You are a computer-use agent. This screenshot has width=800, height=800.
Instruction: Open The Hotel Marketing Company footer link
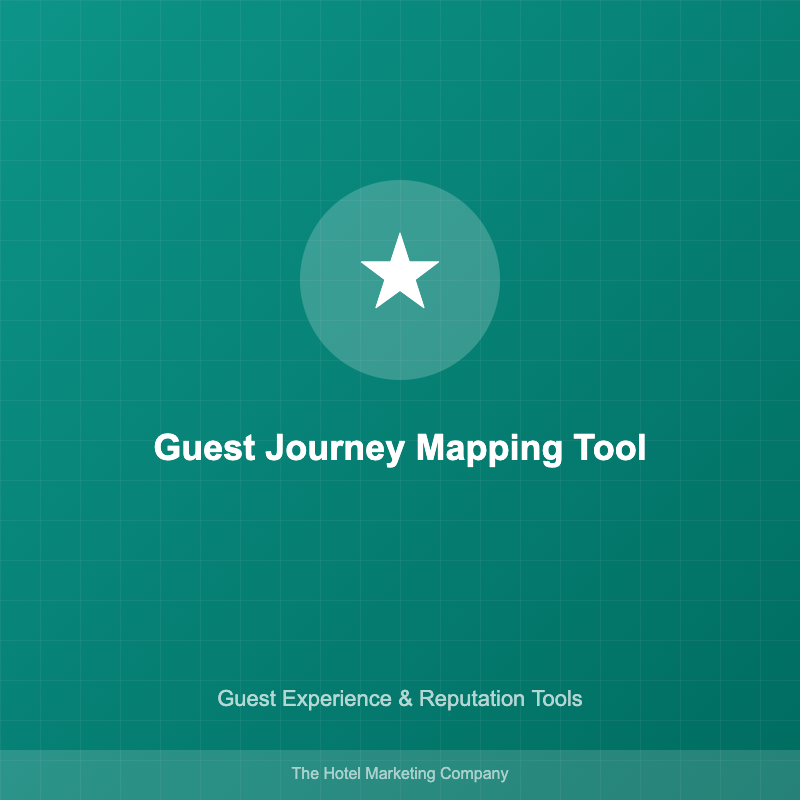[x=400, y=773]
